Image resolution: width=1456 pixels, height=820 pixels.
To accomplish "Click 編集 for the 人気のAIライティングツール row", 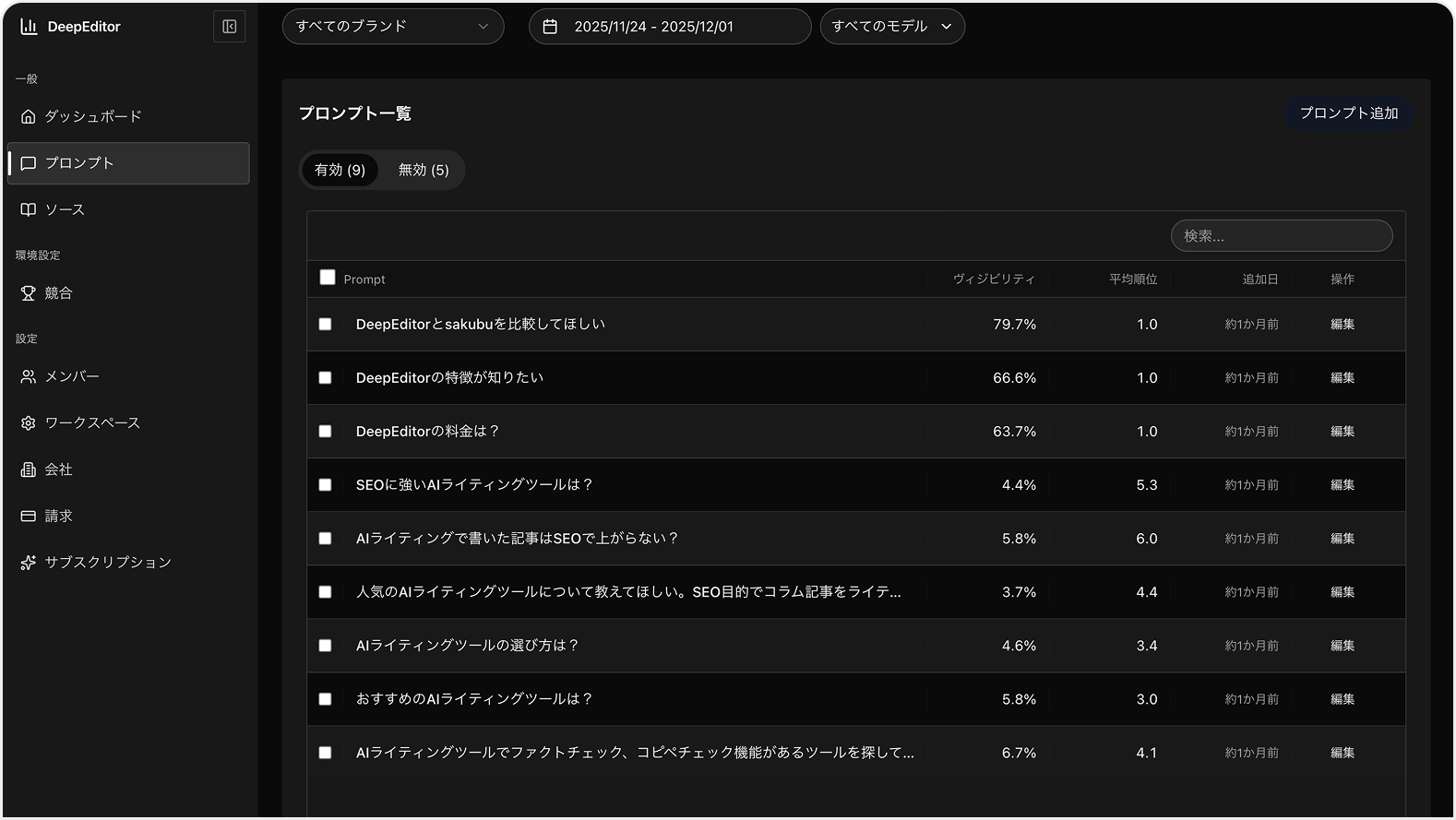I will 1343,592.
